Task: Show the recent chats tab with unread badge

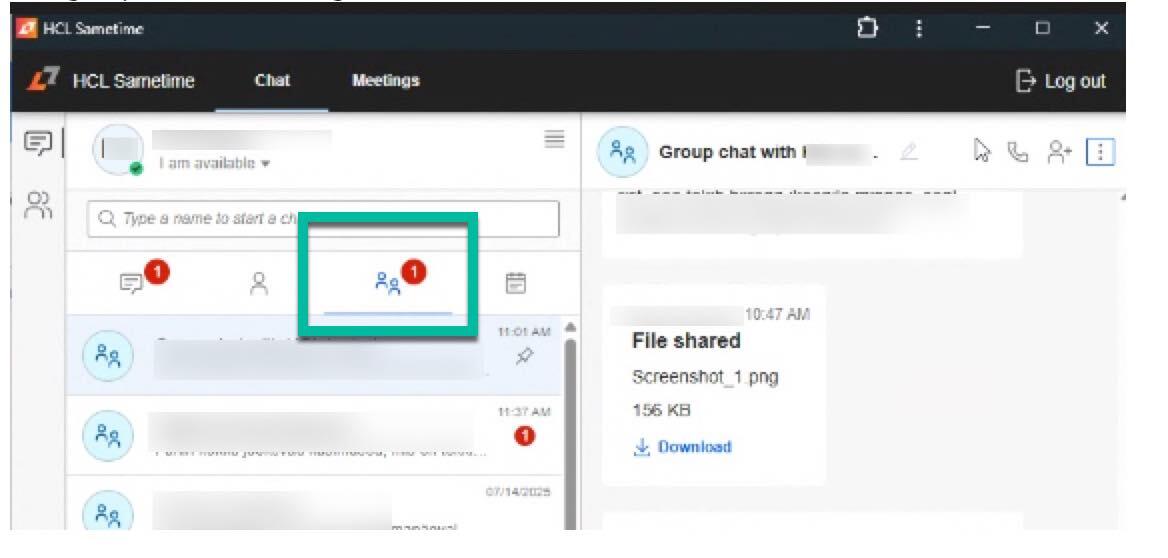Action: 132,284
